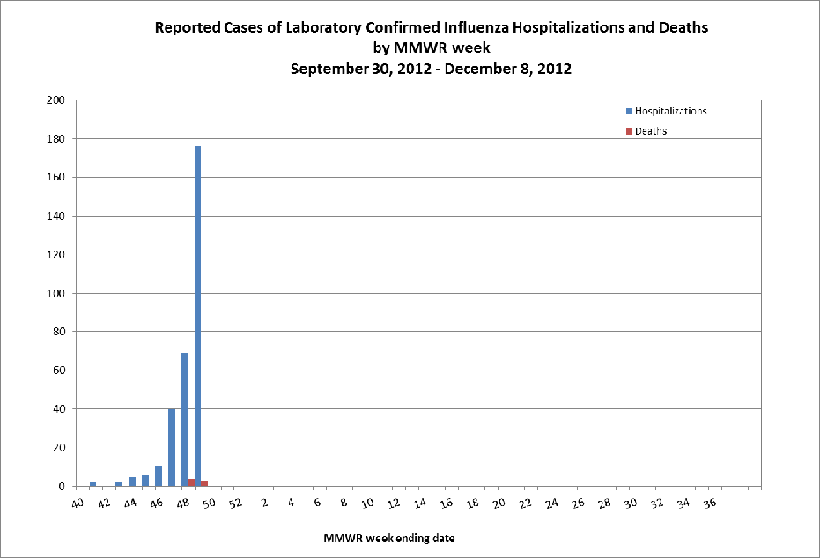
Task: Click the small blue bar at week 41
Action: 93,484
